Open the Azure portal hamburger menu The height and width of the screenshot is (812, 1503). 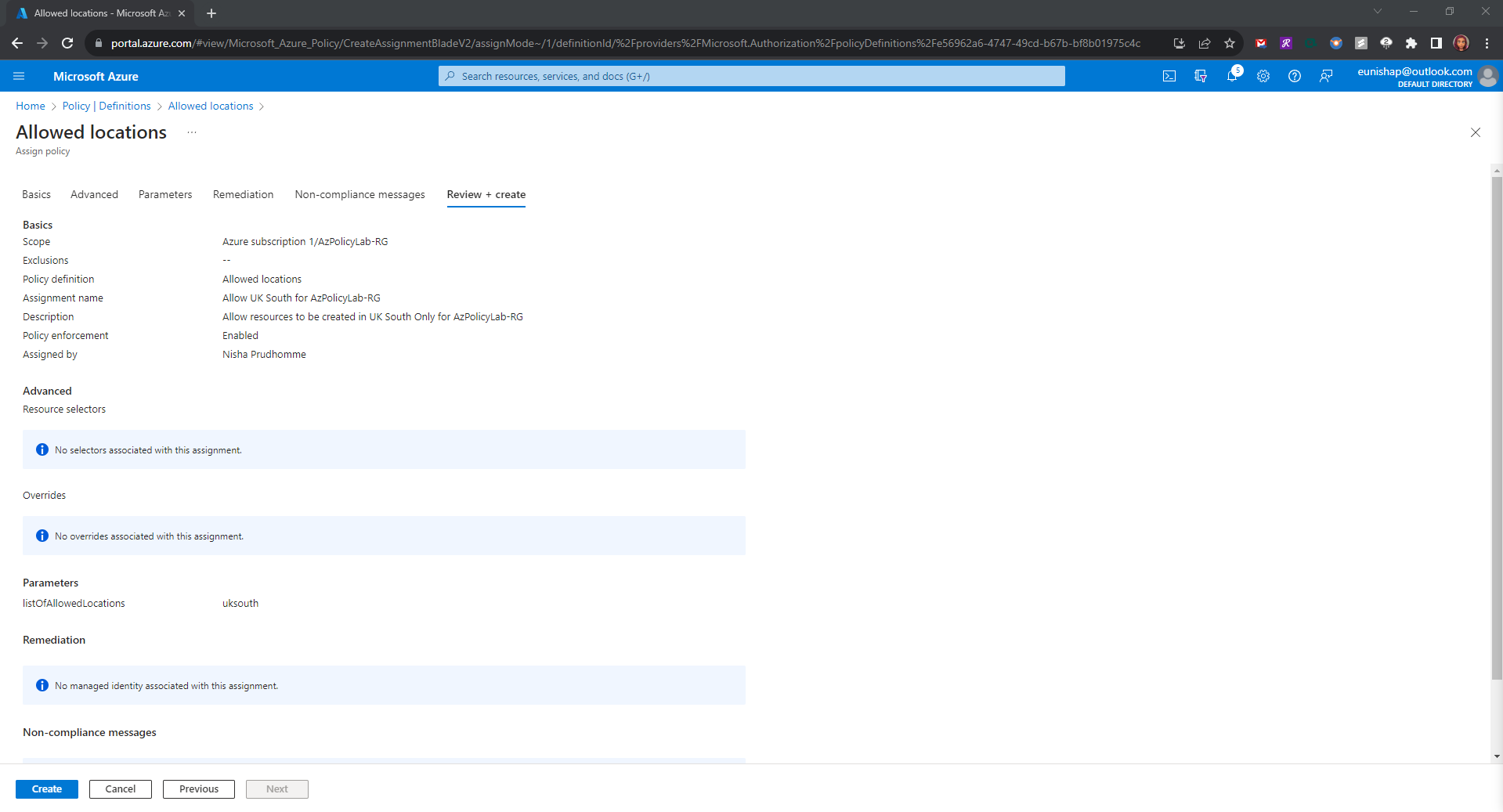(19, 76)
